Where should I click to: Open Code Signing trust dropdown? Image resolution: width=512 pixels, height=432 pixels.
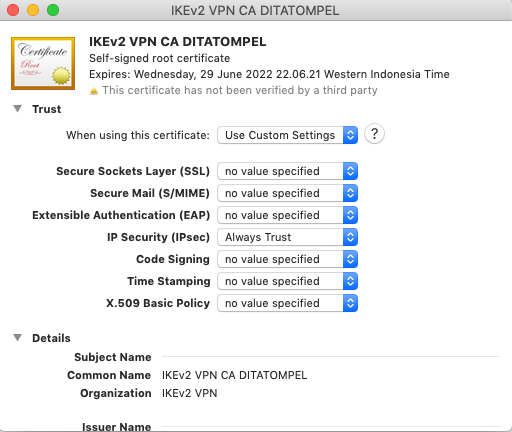(287, 259)
